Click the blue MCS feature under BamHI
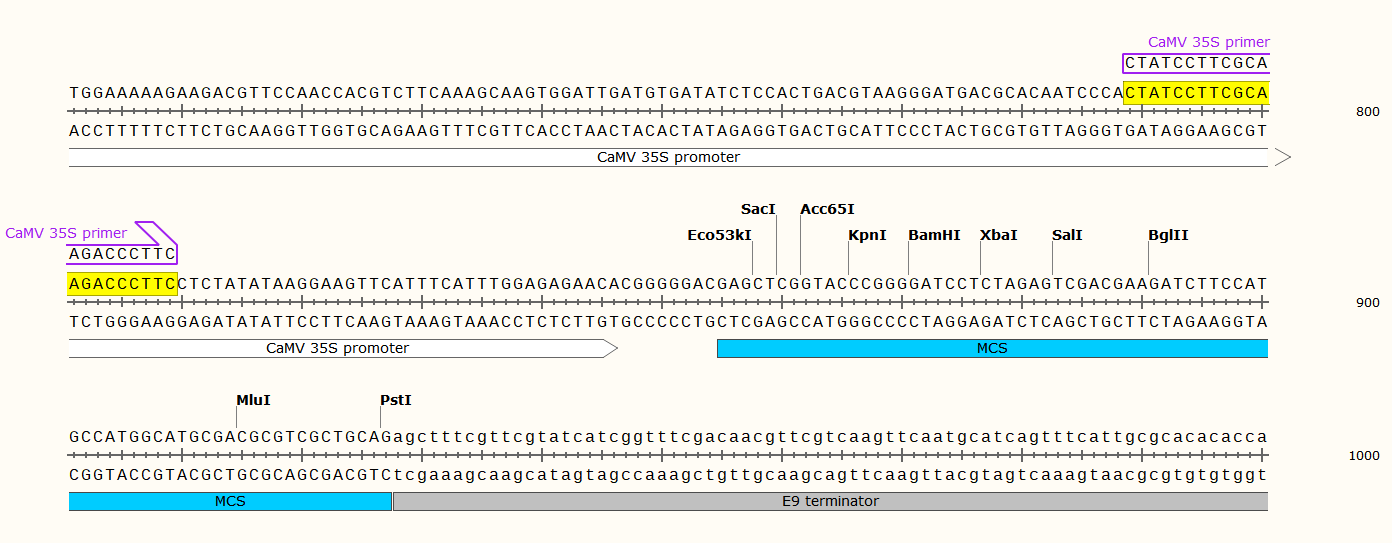Viewport: 1392px width, 543px height. (x=992, y=348)
